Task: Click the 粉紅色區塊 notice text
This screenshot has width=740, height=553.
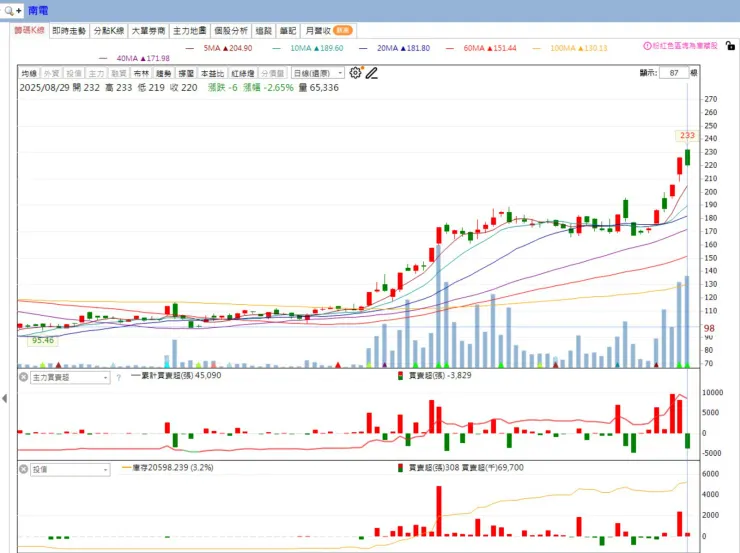Action: 685,46
